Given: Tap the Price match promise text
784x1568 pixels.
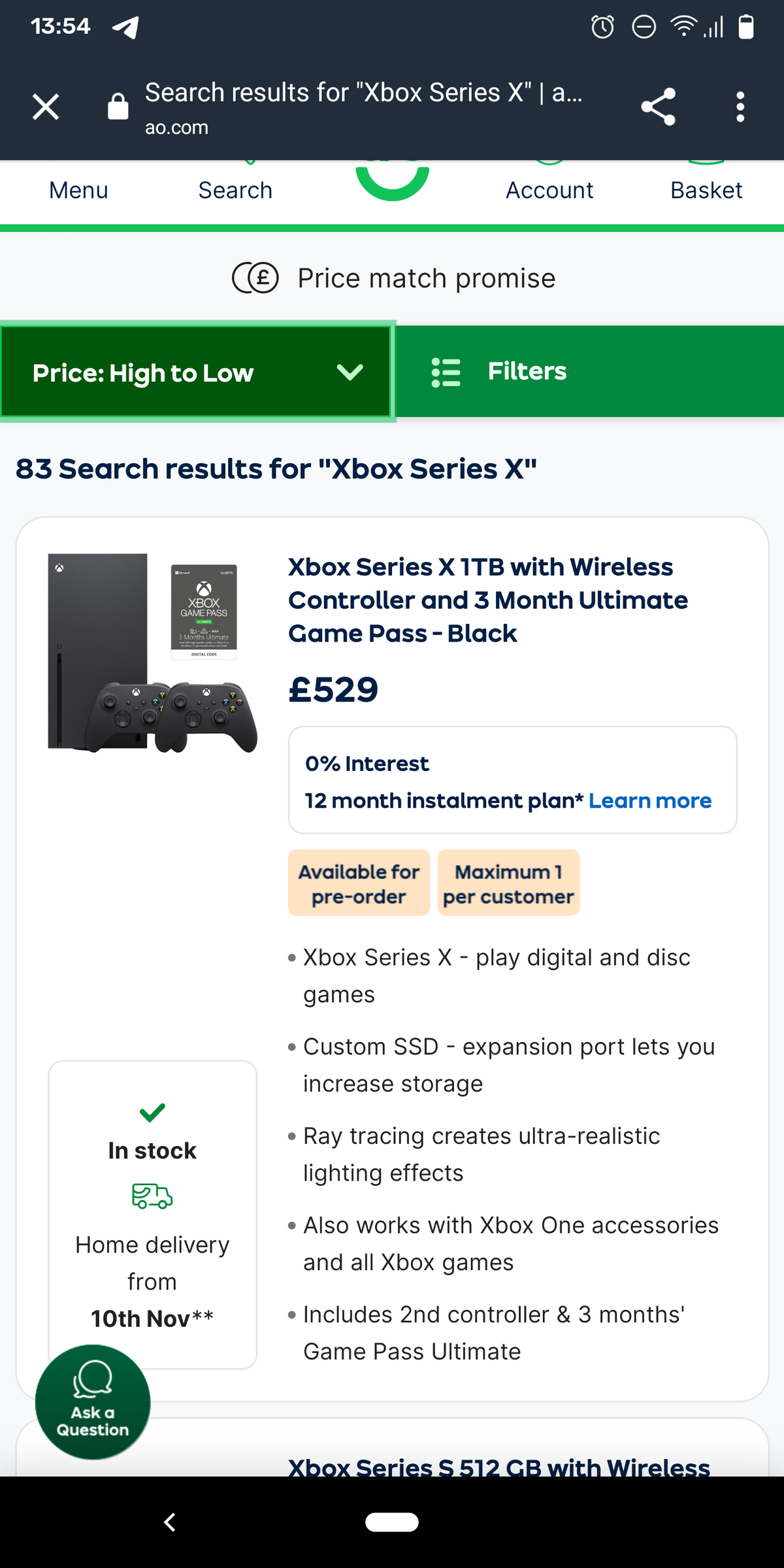Looking at the screenshot, I should coord(426,278).
